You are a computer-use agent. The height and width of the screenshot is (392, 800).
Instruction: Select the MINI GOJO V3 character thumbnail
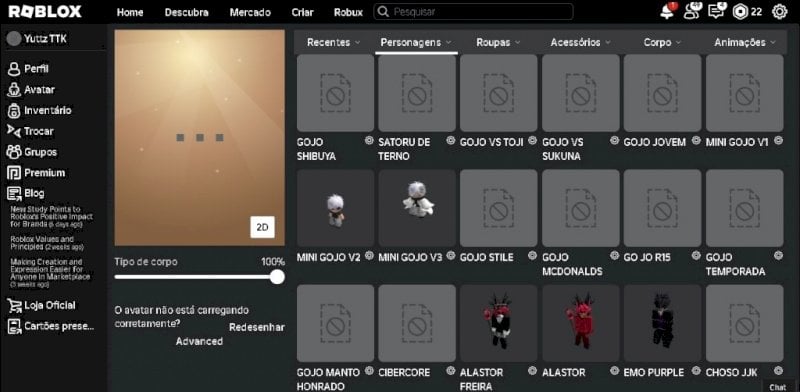click(417, 208)
